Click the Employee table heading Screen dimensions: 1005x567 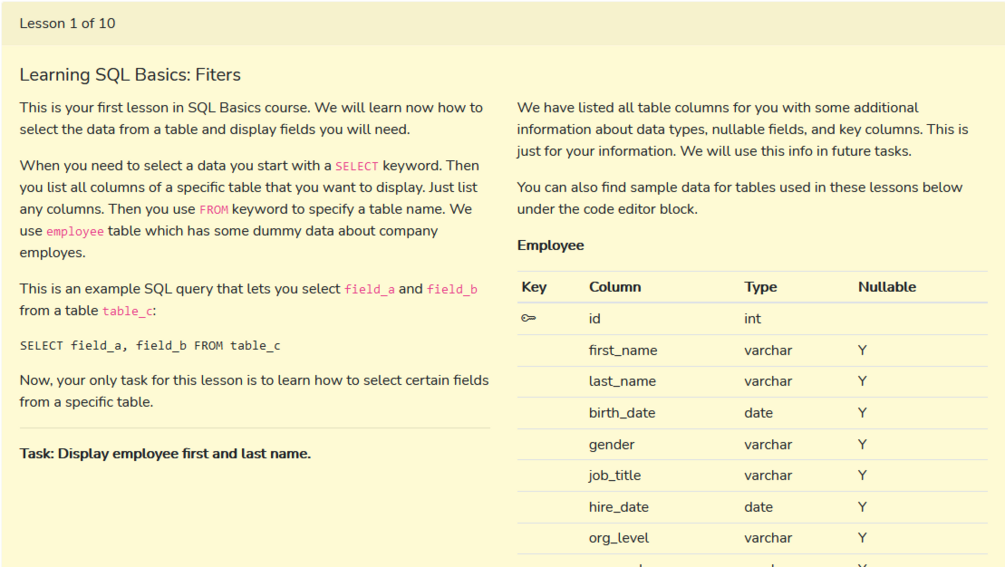point(550,245)
